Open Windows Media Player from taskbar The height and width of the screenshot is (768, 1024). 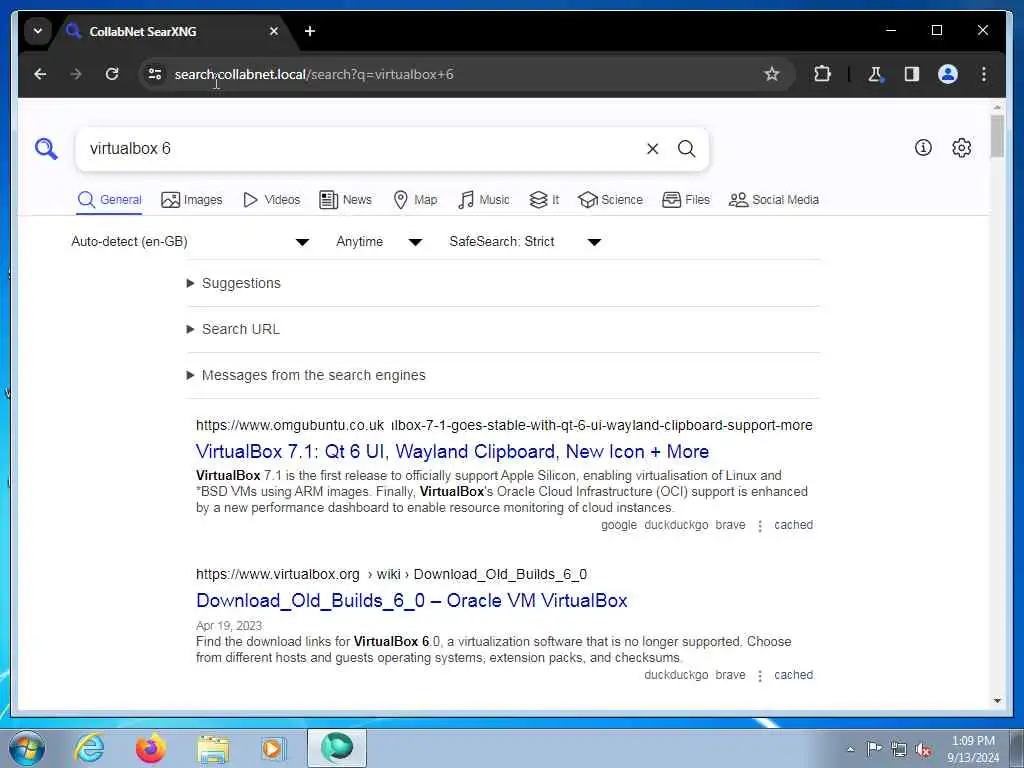point(272,748)
